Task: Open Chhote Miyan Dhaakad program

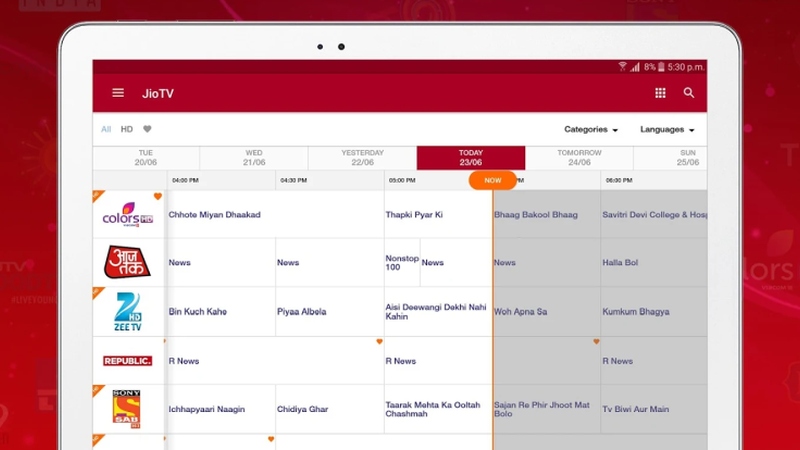Action: coord(276,214)
